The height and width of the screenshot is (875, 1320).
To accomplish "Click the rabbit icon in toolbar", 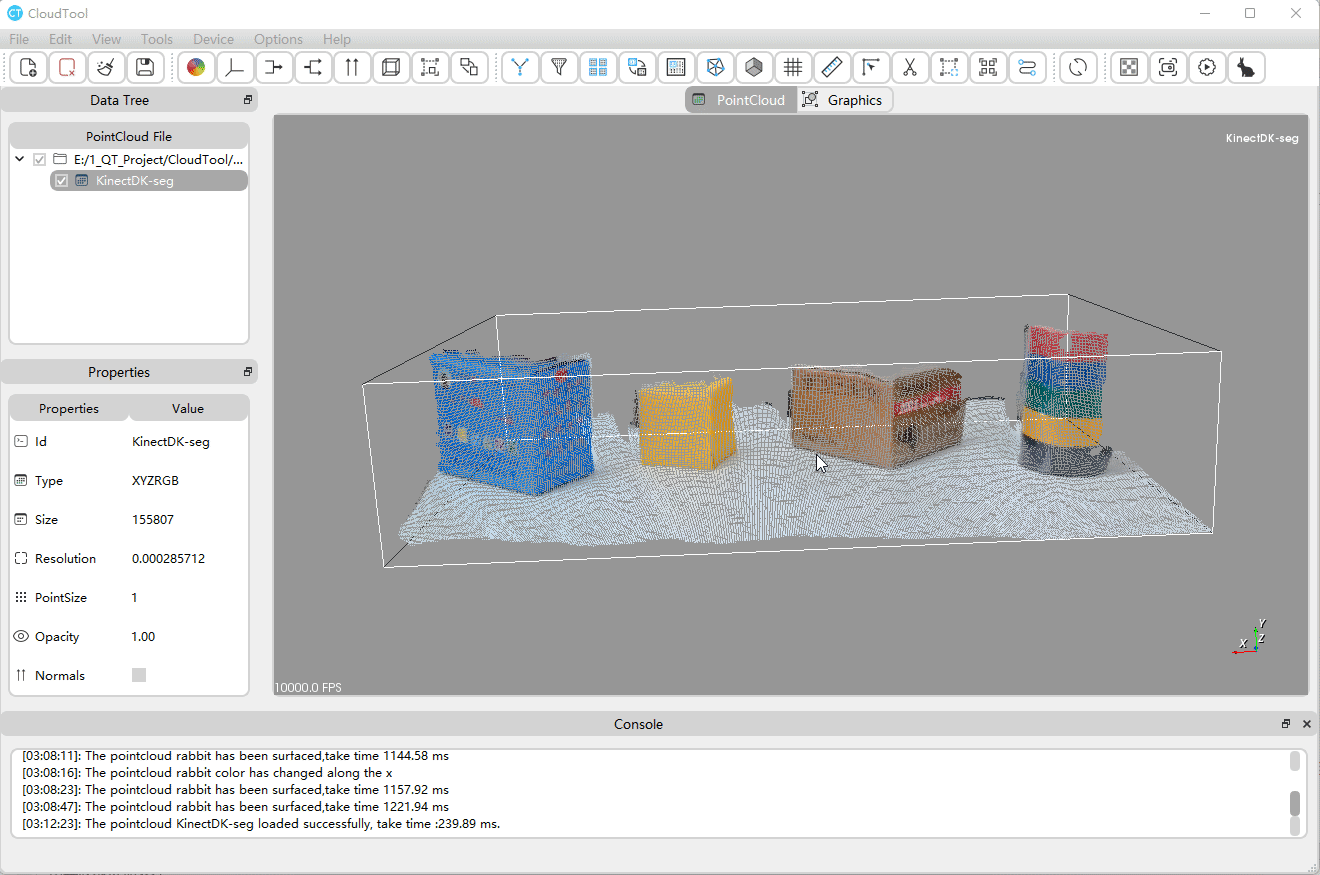I will (1246, 67).
